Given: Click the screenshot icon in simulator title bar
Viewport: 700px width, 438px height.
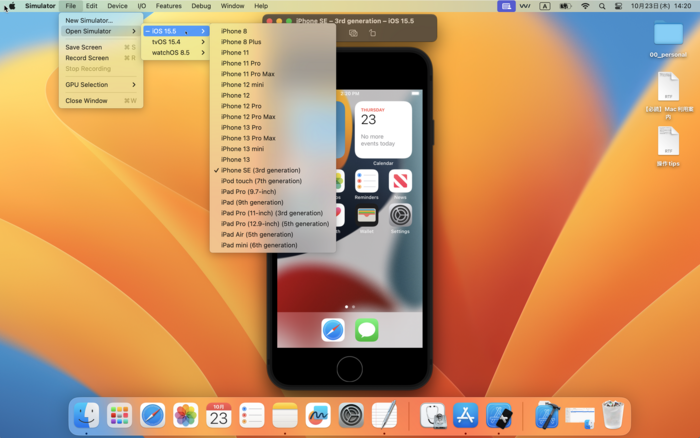Looking at the screenshot, I should click(x=353, y=33).
